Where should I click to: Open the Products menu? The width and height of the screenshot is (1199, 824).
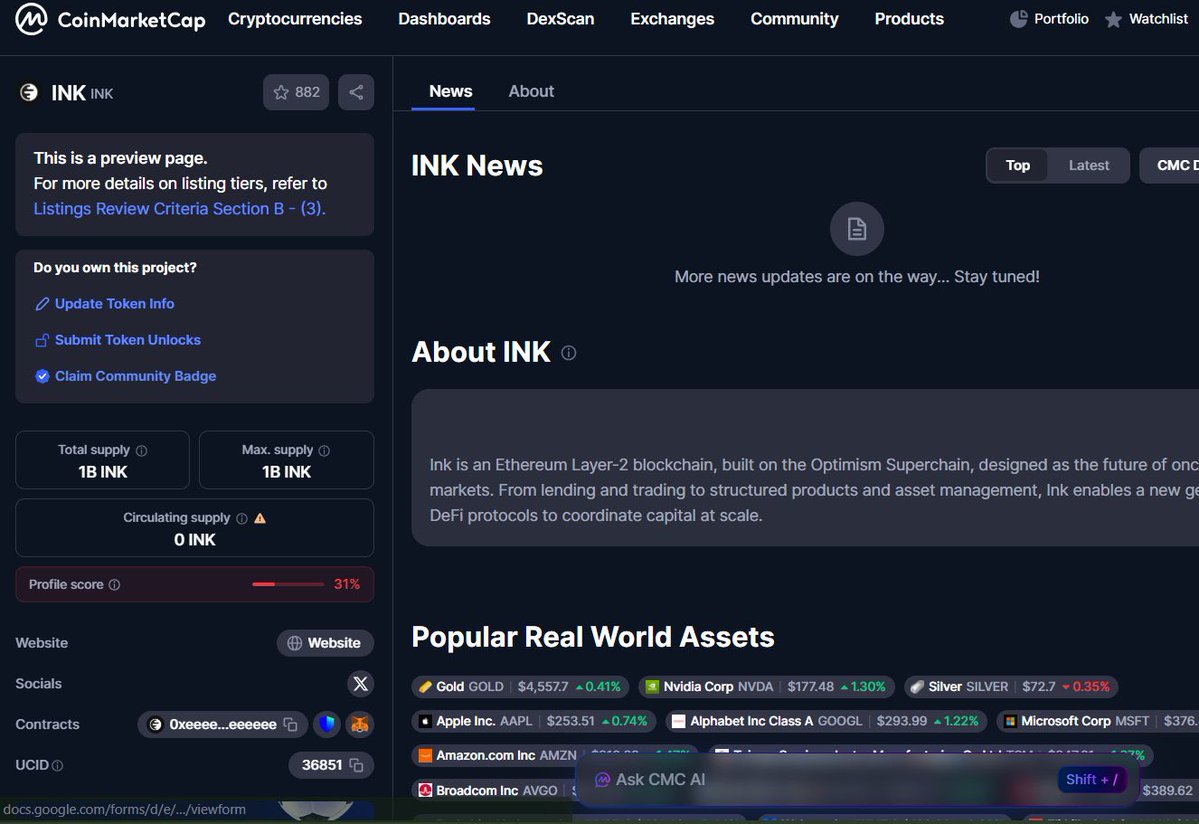coord(909,19)
